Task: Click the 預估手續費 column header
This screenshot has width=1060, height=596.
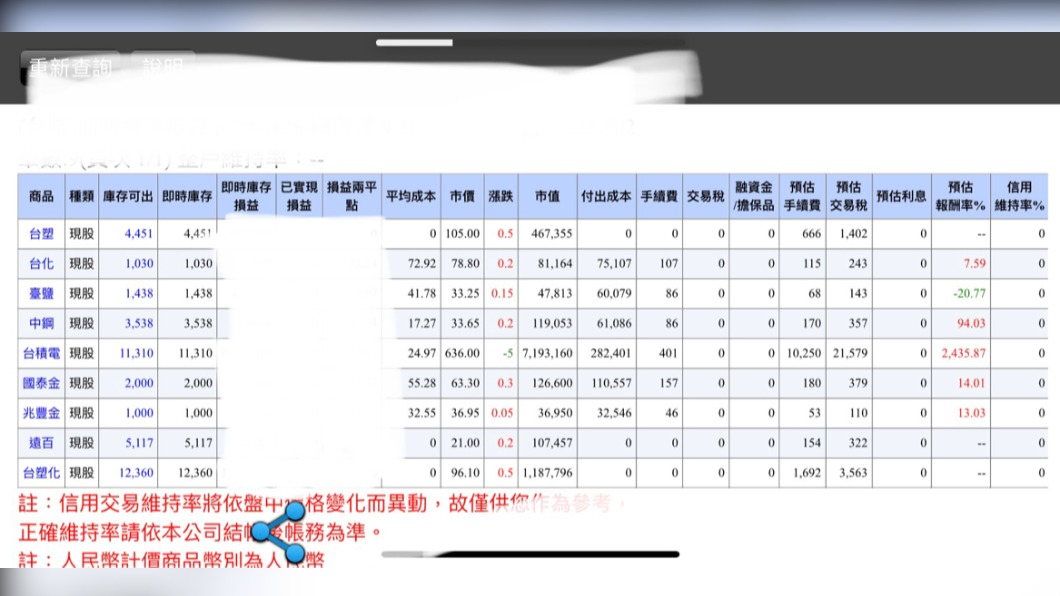Action: coord(802,196)
